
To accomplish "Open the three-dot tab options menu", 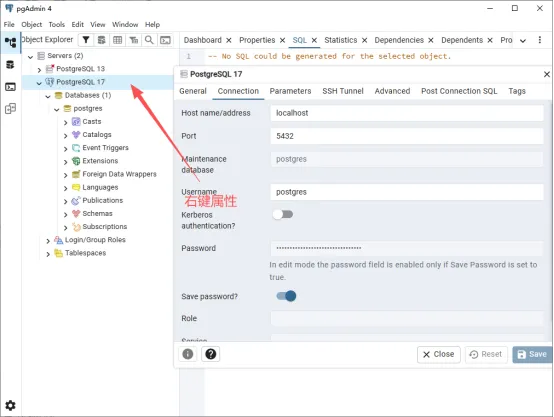I will pos(540,40).
